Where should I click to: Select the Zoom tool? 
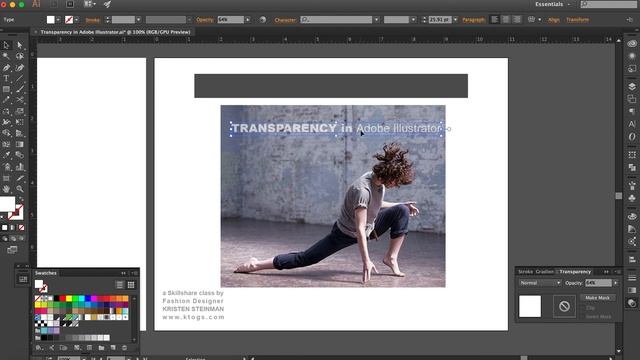[x=19, y=189]
